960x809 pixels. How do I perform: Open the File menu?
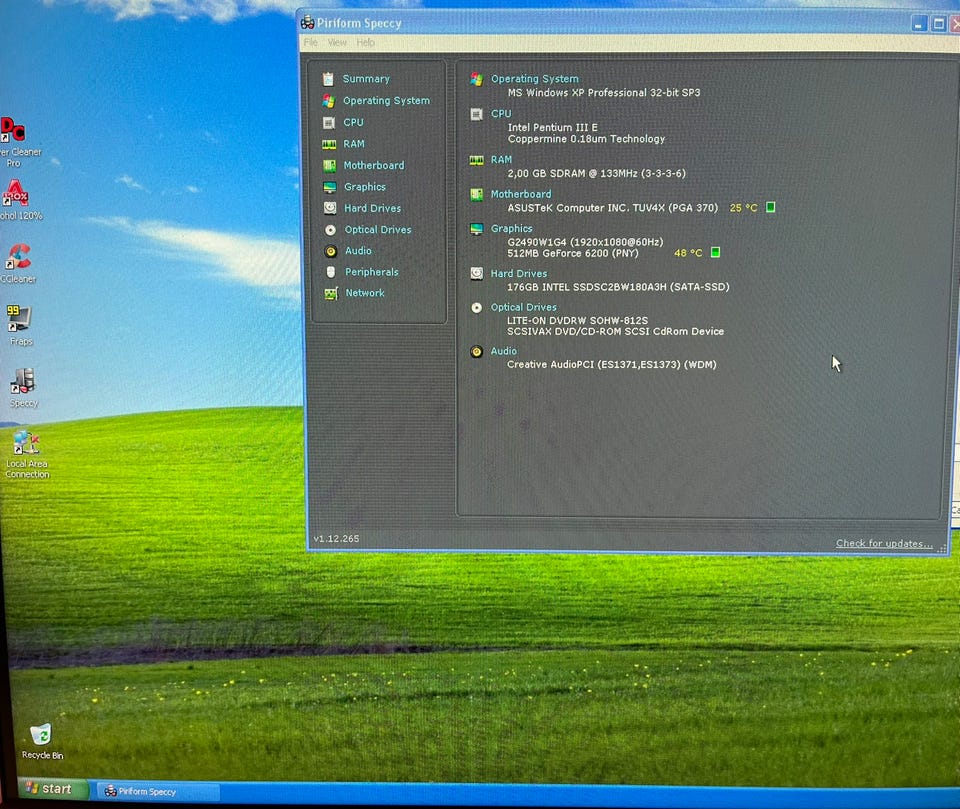coord(311,42)
